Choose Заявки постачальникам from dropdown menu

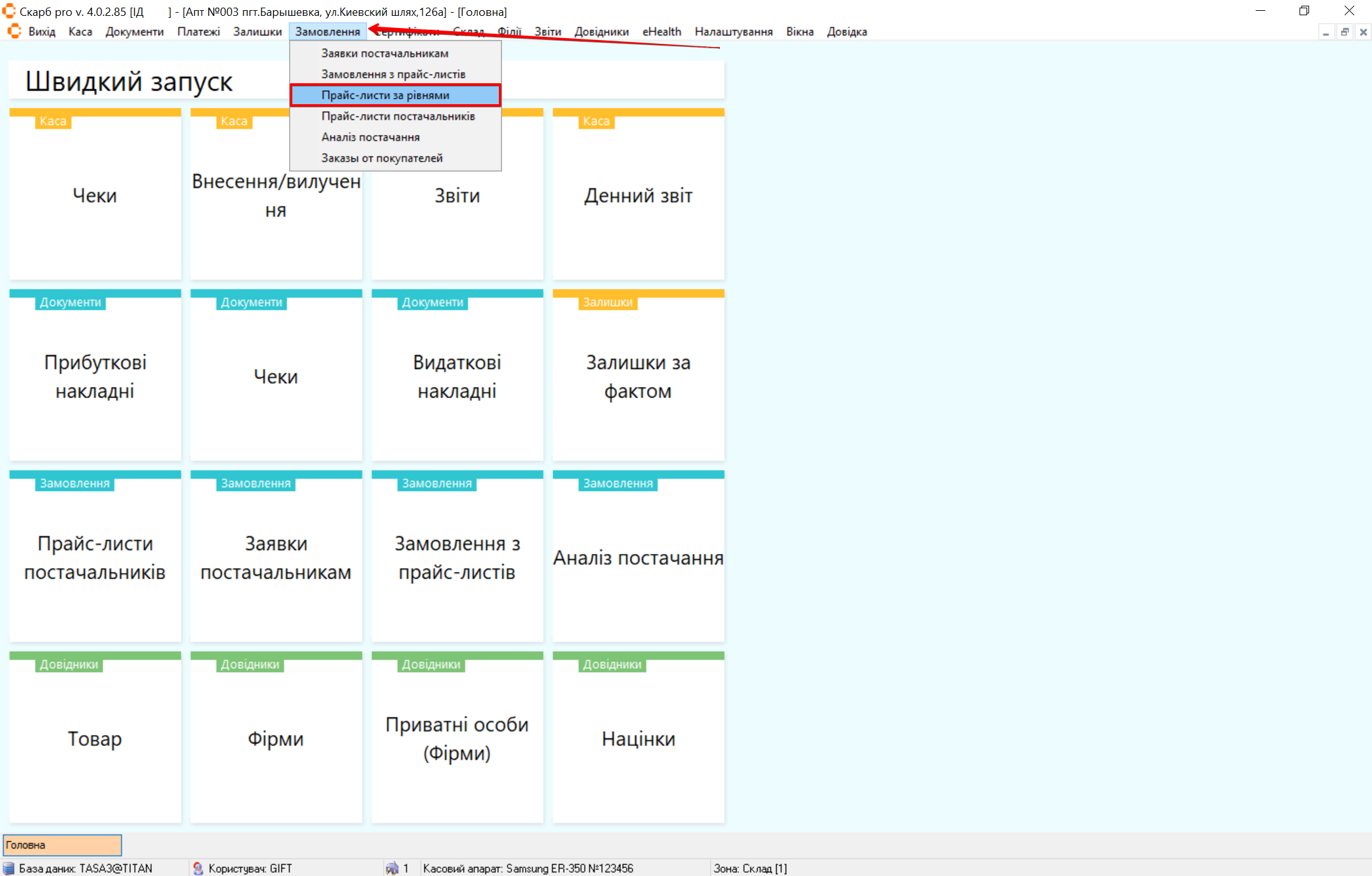384,53
